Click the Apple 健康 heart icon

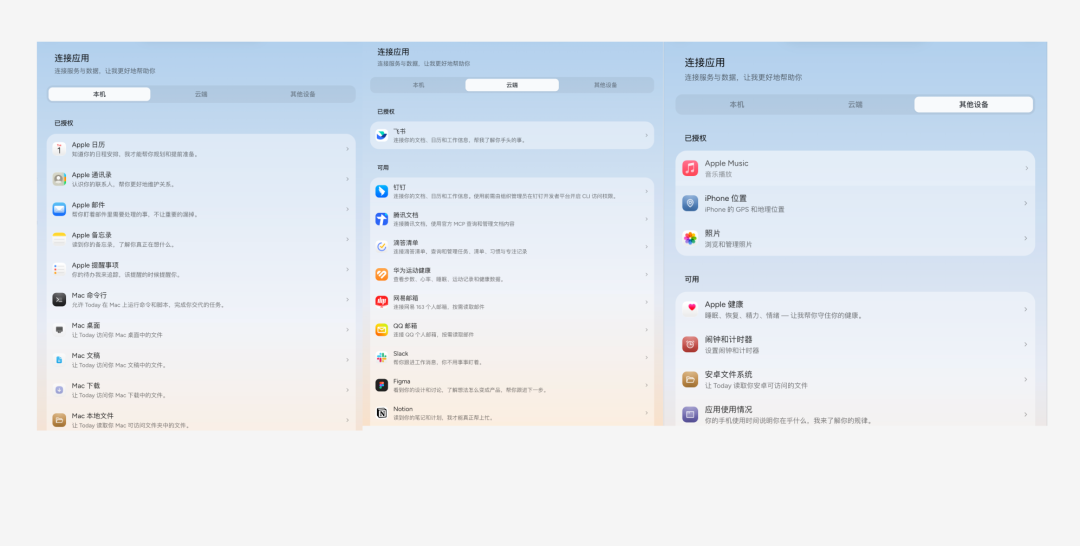[x=690, y=309]
